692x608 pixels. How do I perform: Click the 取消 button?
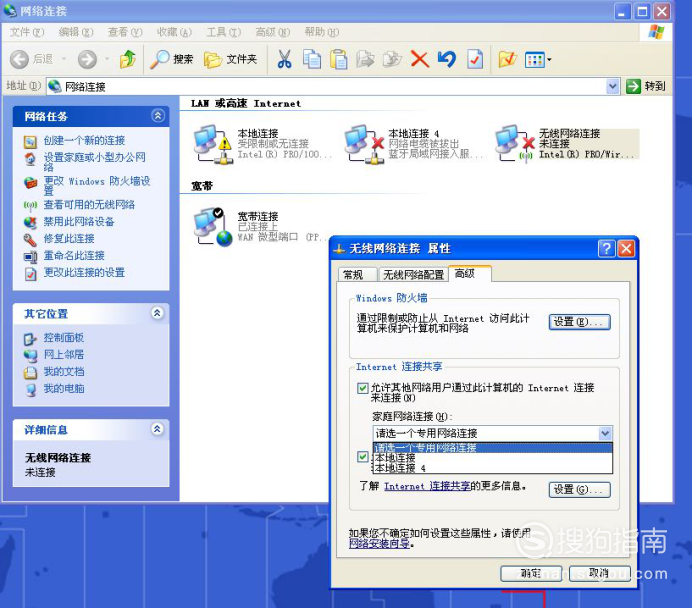click(x=600, y=574)
